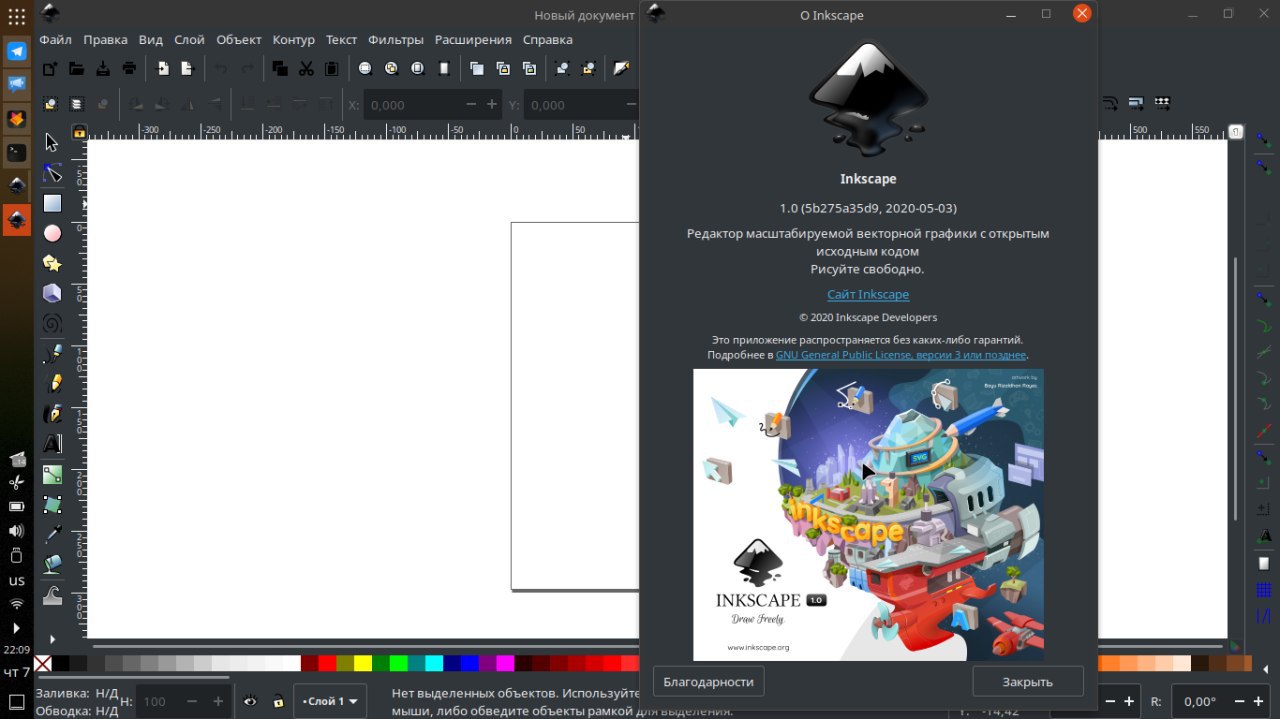Click the no-color X swatch
Viewport: 1280px width, 719px height.
pyautogui.click(x=43, y=663)
